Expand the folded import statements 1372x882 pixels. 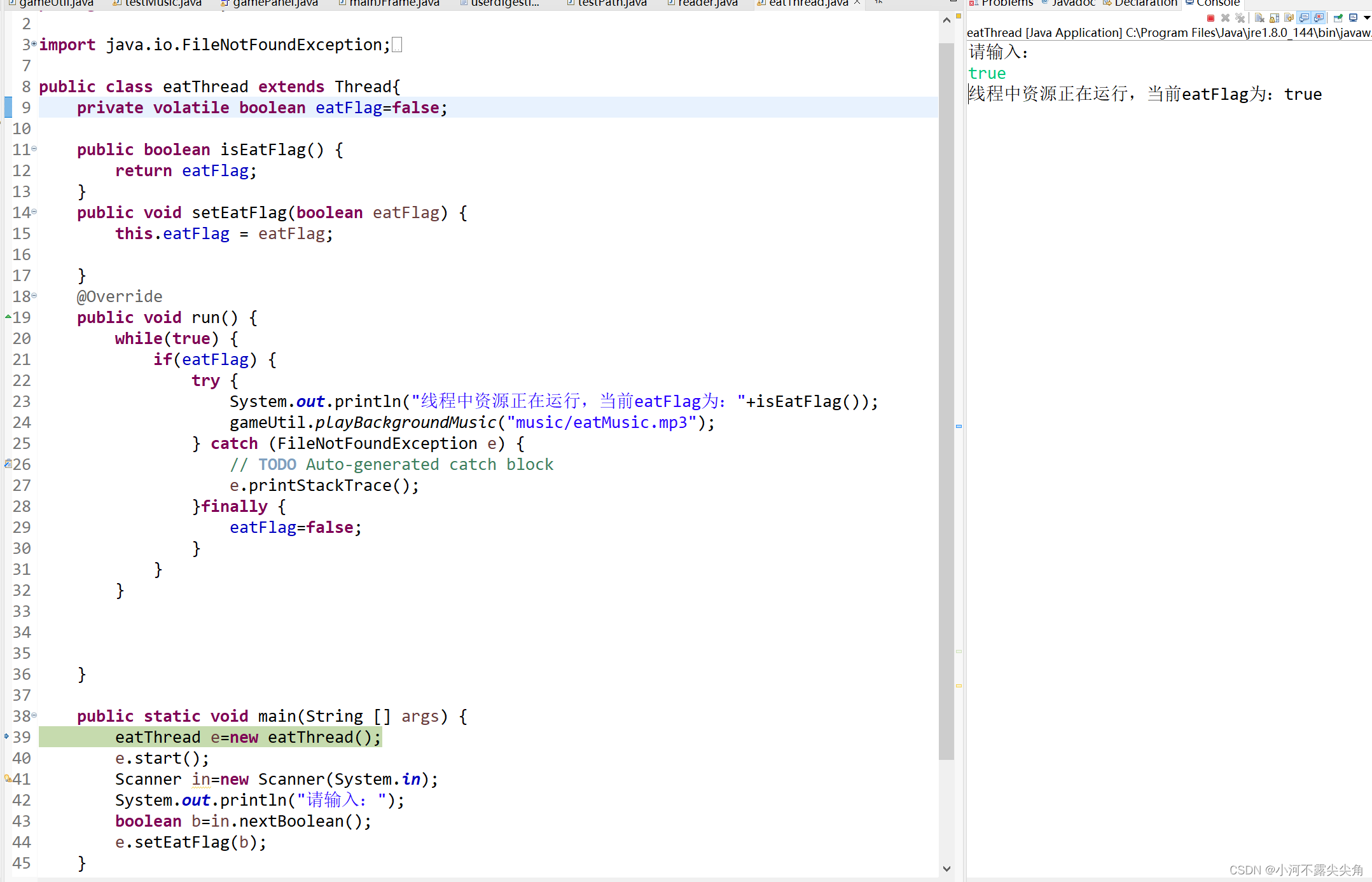pyautogui.click(x=34, y=44)
